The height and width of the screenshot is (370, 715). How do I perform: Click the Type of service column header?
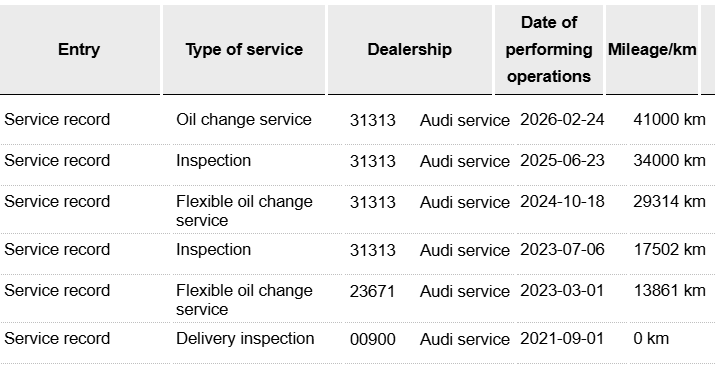pyautogui.click(x=244, y=49)
